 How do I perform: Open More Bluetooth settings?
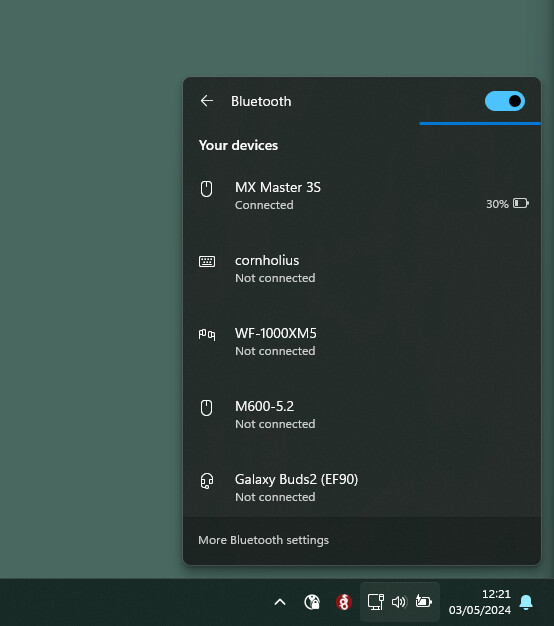[x=263, y=540]
